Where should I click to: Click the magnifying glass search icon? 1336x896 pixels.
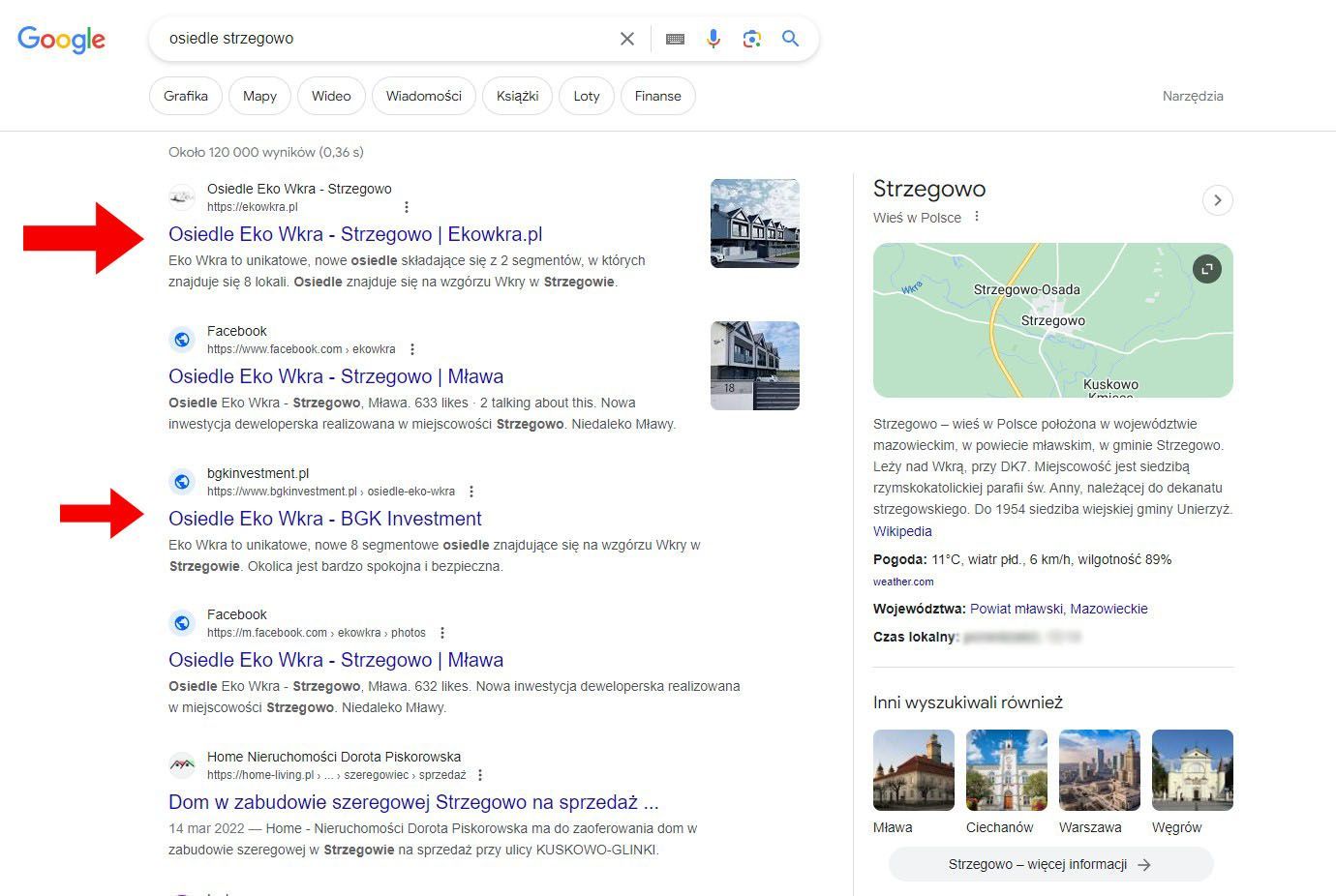click(x=790, y=39)
